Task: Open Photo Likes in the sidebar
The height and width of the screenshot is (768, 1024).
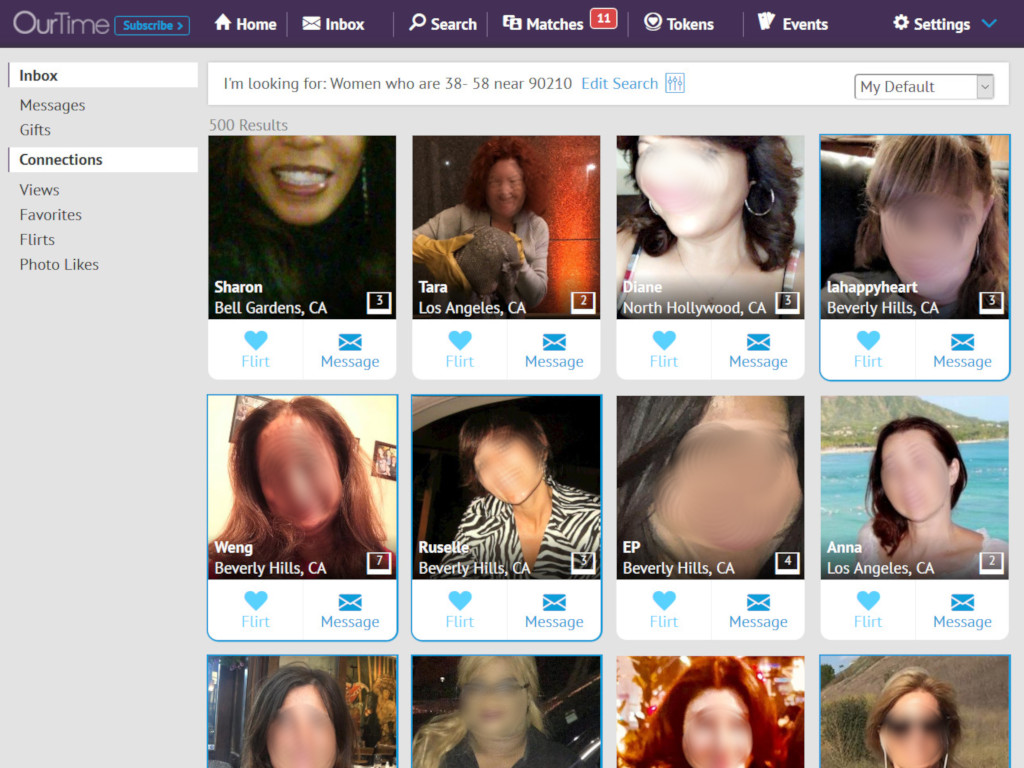Action: [59, 265]
